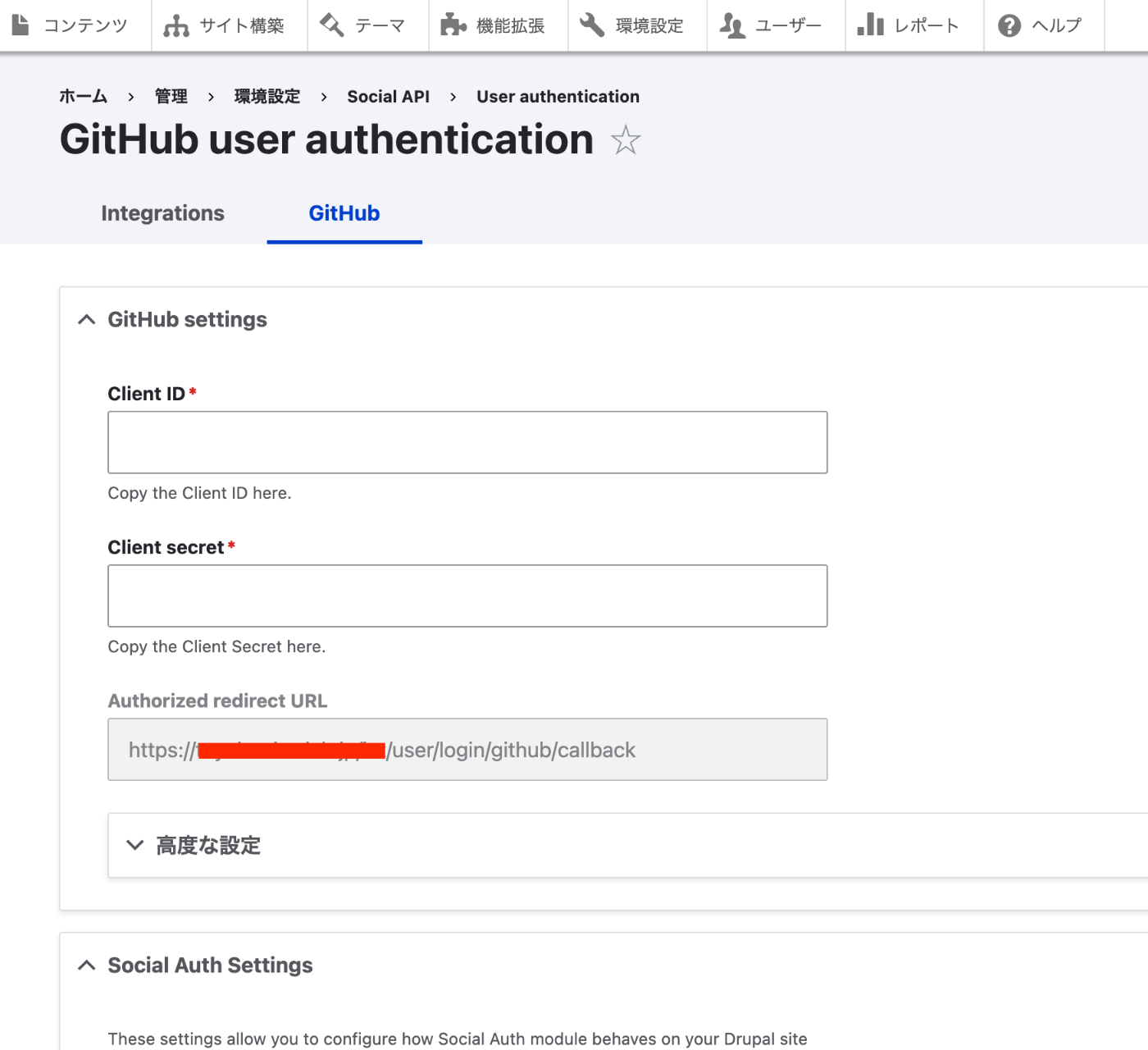The width and height of the screenshot is (1148, 1050).
Task: Open the コンテンツ menu label
Action: [85, 25]
